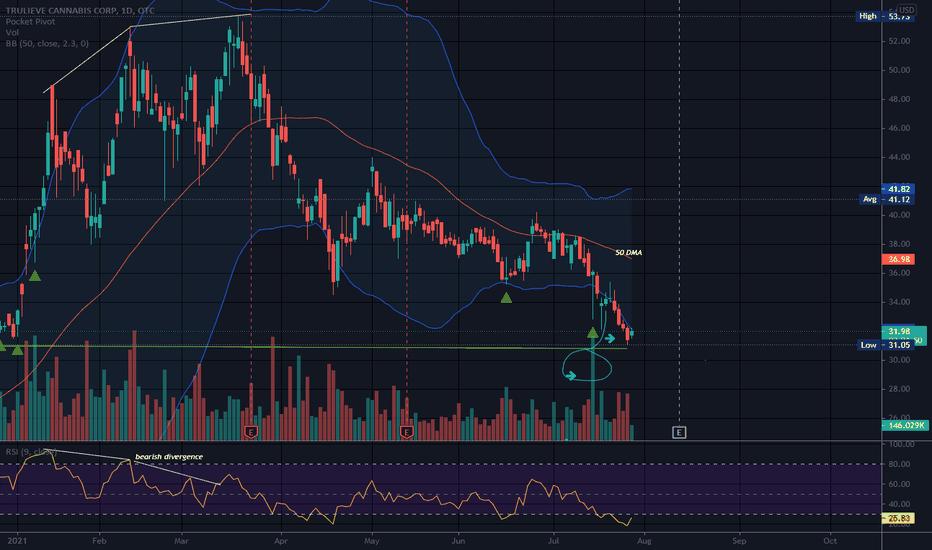Select the Pocket Pivot indicator label
This screenshot has height=550, width=932.
(30, 21)
